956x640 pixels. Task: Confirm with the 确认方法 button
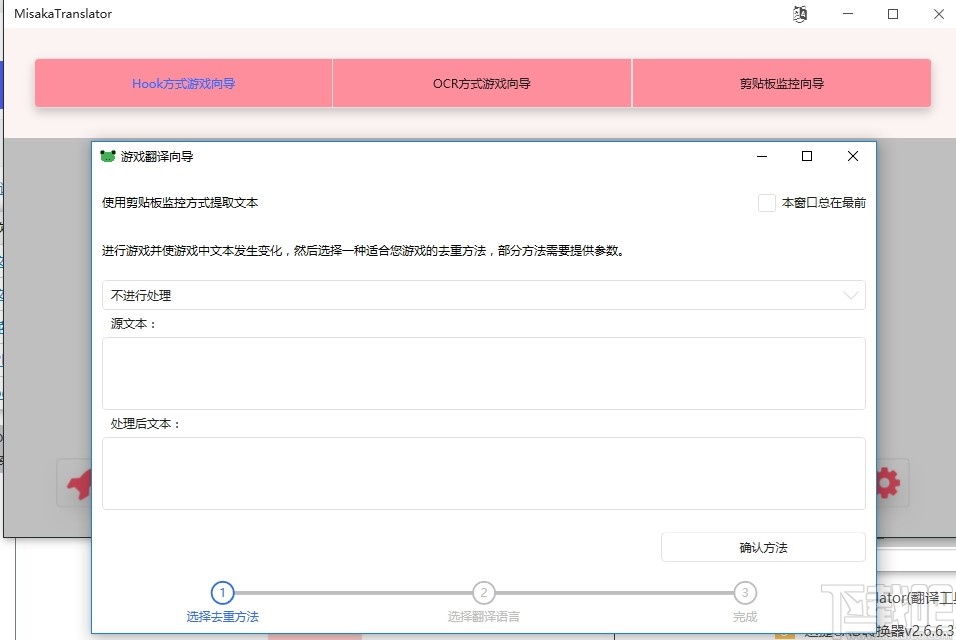(x=763, y=547)
